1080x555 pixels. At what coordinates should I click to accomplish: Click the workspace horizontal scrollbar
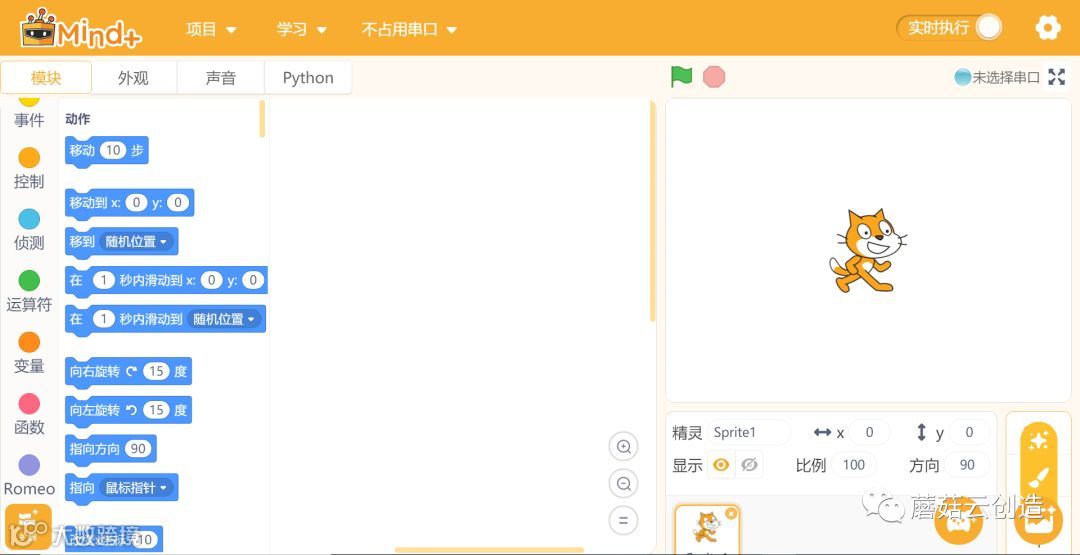click(489, 550)
